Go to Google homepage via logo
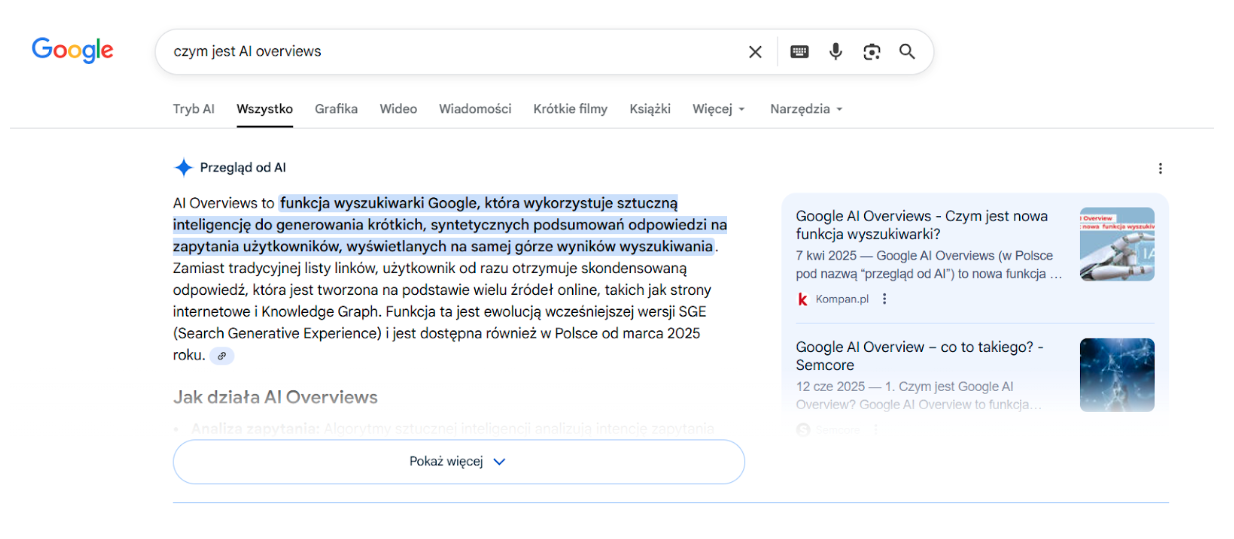Screen dimensions: 1234x539 coord(72,50)
